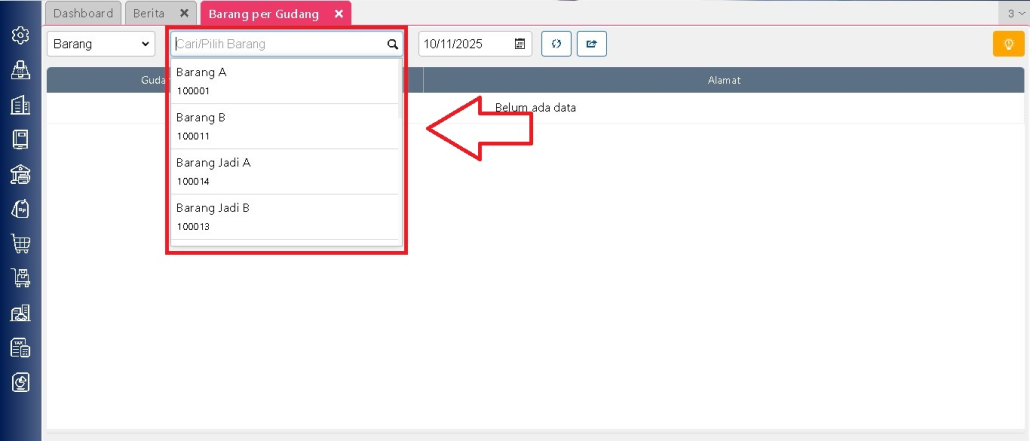
Task: Expand the tab count dropdown at top right
Action: tap(1015, 14)
